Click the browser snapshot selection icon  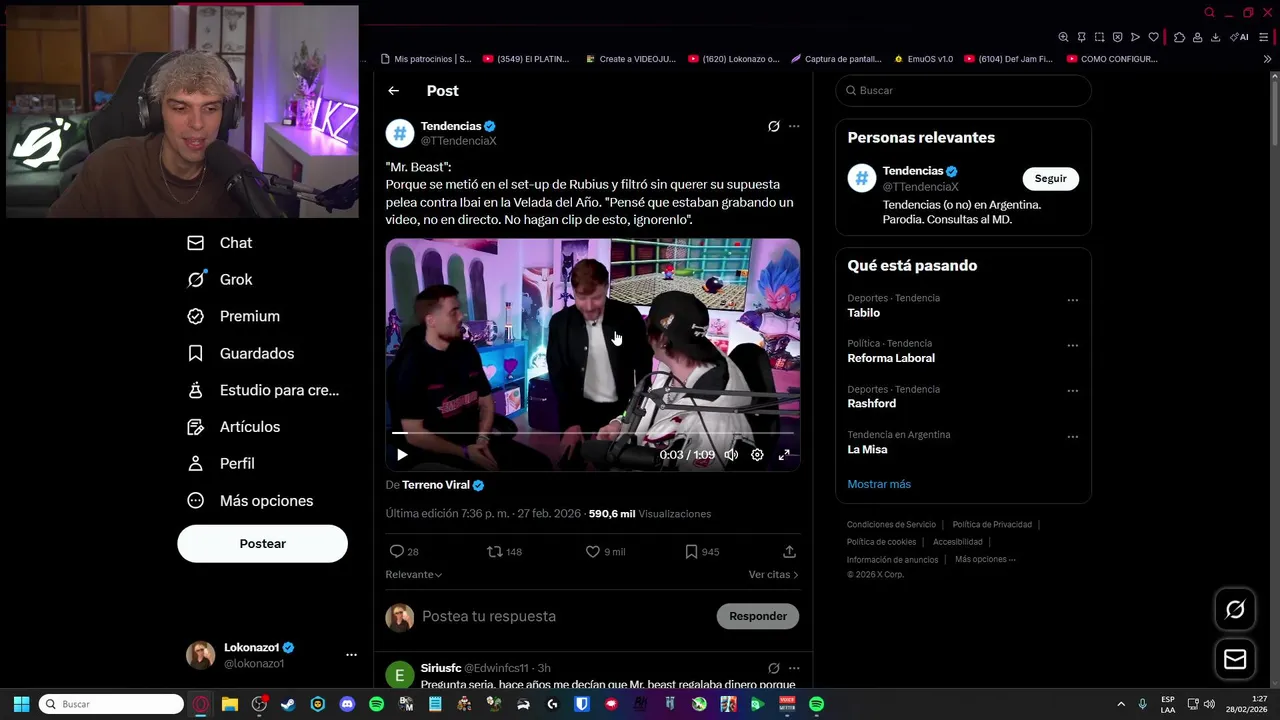coord(1099,37)
